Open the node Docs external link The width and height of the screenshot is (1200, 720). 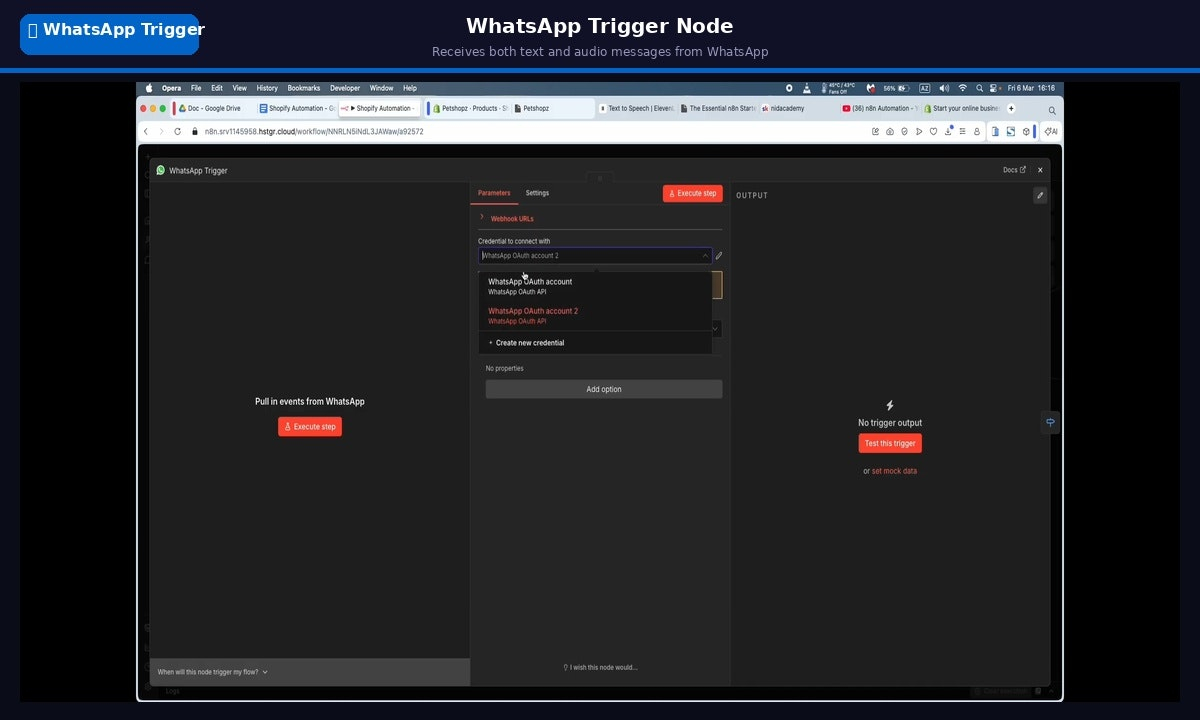[1013, 170]
